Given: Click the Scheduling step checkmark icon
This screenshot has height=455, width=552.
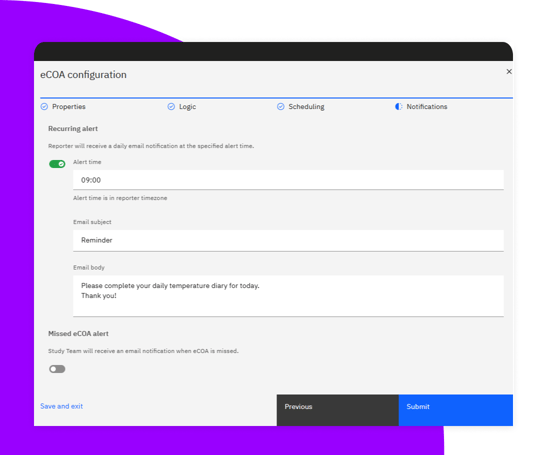Looking at the screenshot, I should (281, 107).
